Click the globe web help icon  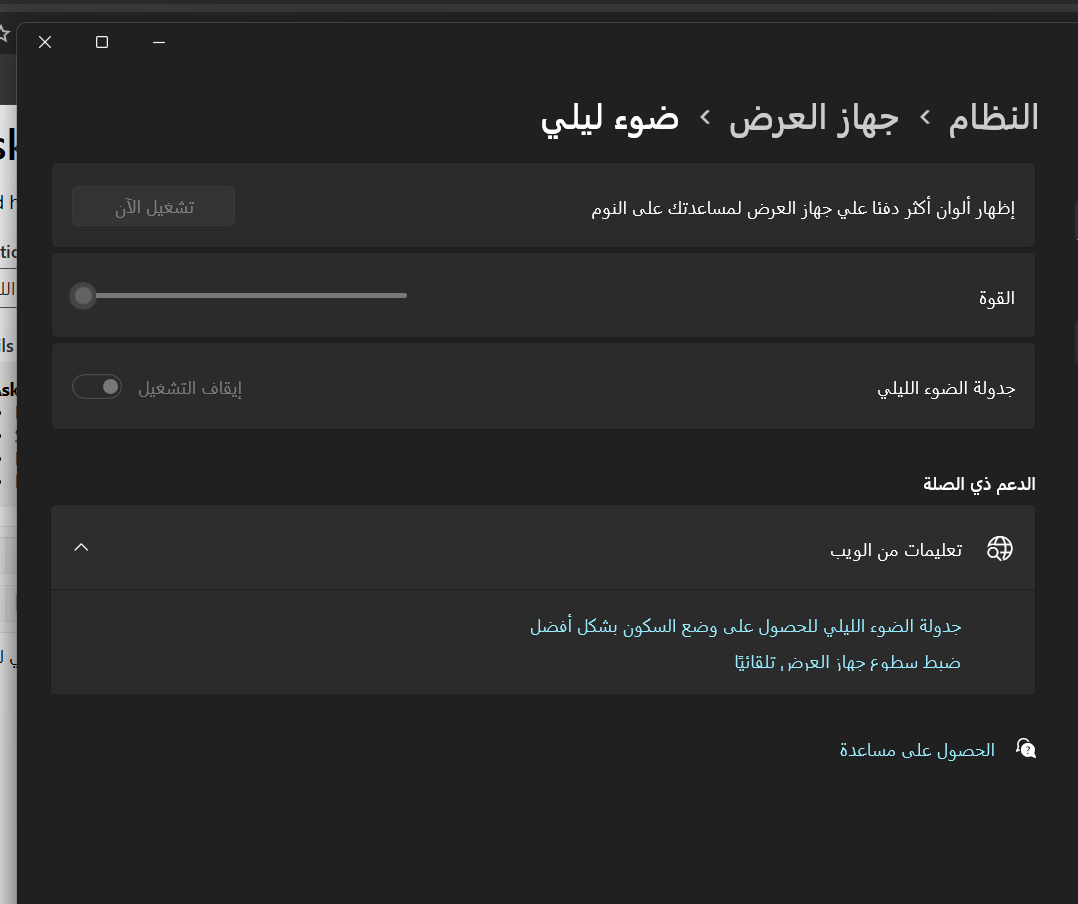pos(1000,549)
